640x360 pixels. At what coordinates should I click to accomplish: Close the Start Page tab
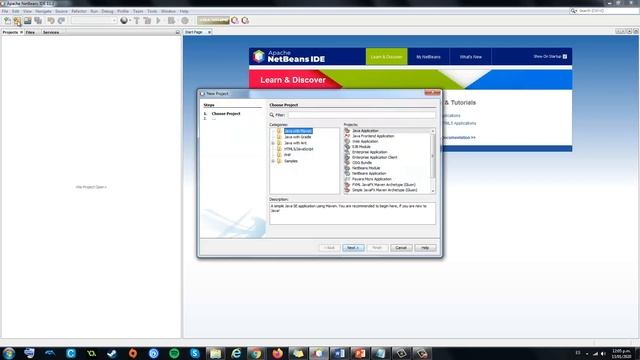[209, 32]
